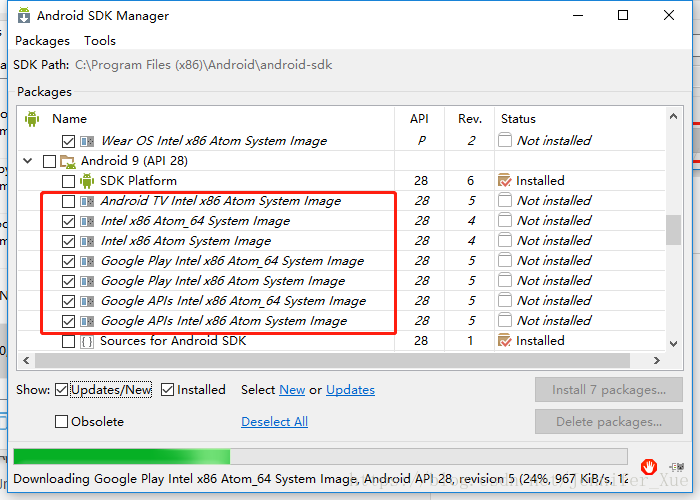The image size is (700, 500).
Task: Click the Google APIs Intel x86 Atom image icon
Action: [87, 321]
